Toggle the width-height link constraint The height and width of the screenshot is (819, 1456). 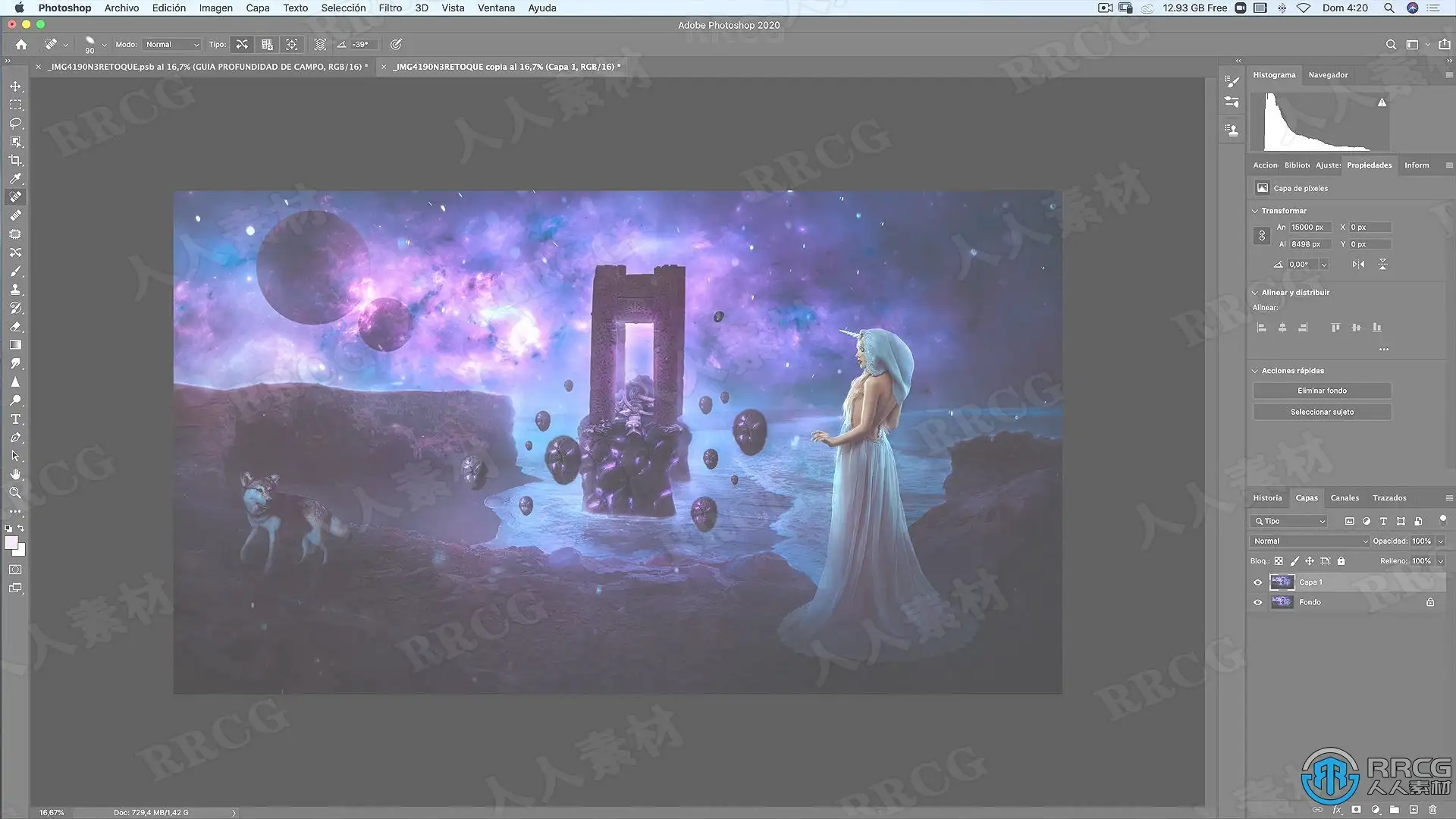pyautogui.click(x=1262, y=236)
